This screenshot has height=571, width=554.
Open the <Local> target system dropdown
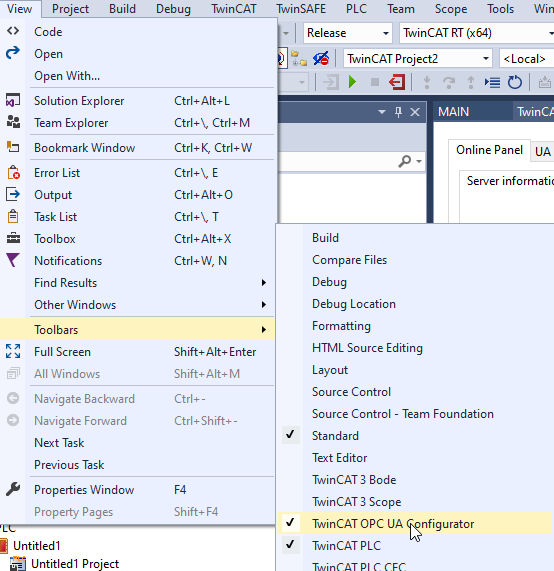[x=527, y=59]
